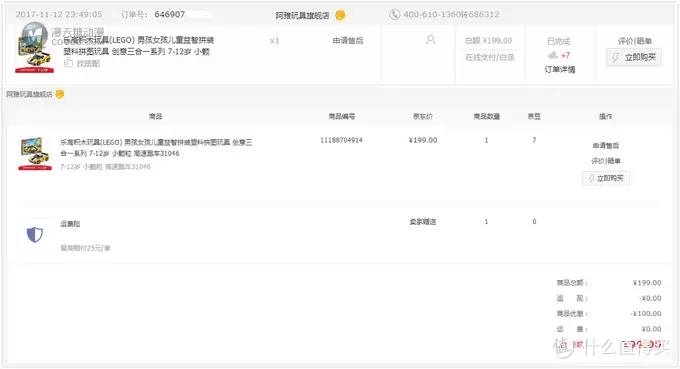Open the LEGO thumbnail in detail table

35,154
